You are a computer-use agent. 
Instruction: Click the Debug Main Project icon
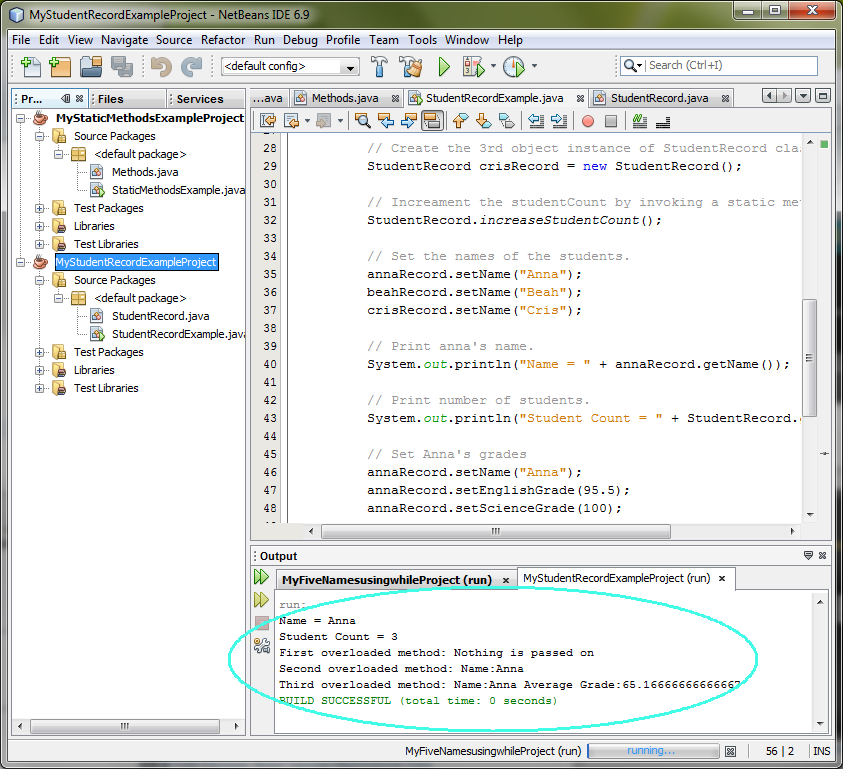coord(473,66)
